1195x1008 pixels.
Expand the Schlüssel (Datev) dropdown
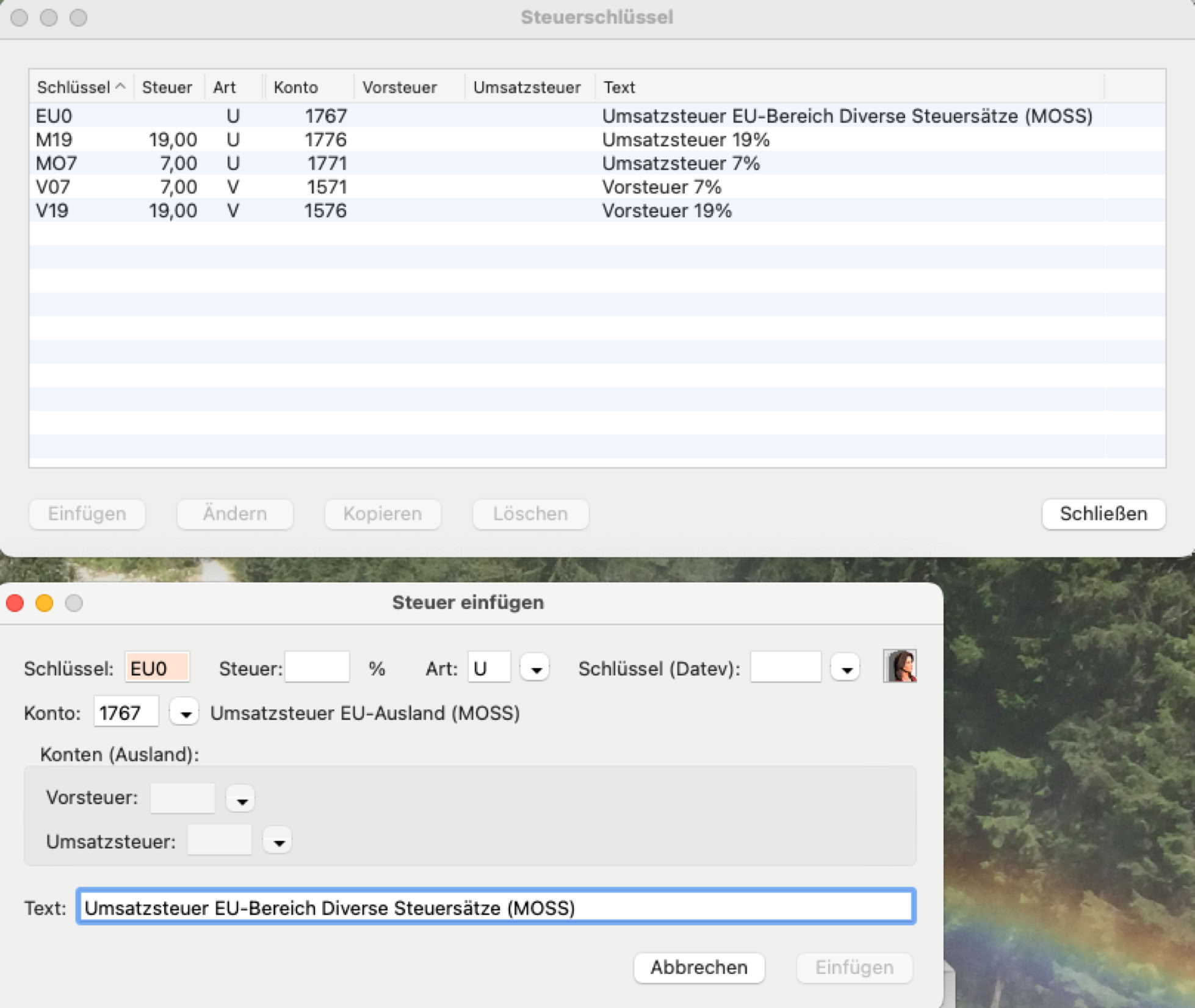pos(846,669)
